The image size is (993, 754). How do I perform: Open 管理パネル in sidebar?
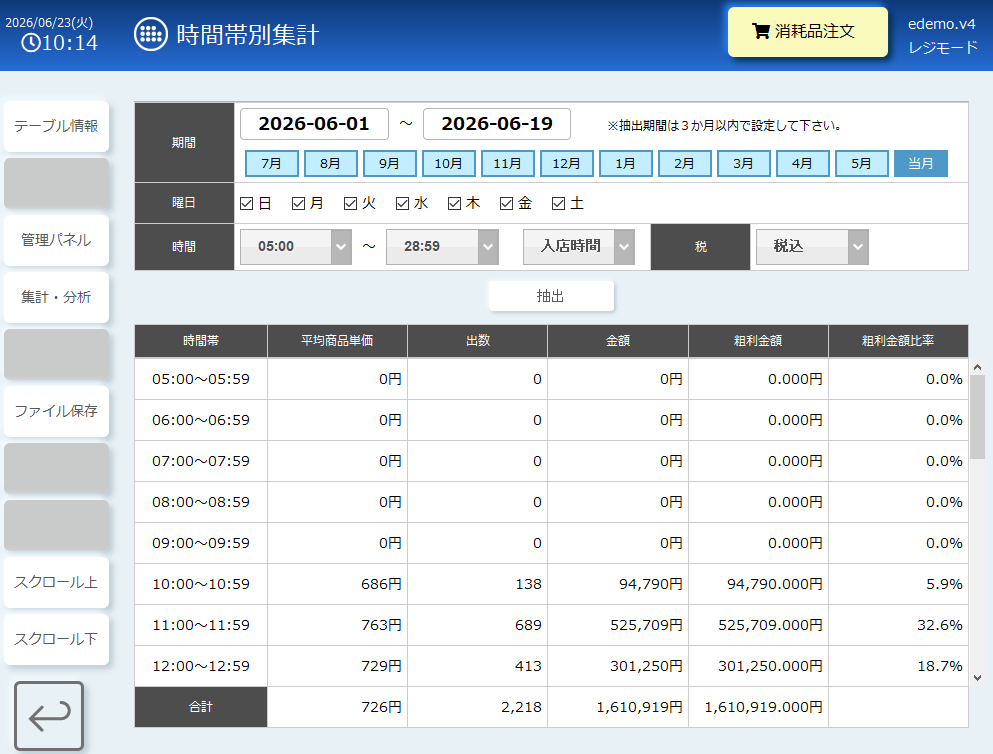coord(56,240)
